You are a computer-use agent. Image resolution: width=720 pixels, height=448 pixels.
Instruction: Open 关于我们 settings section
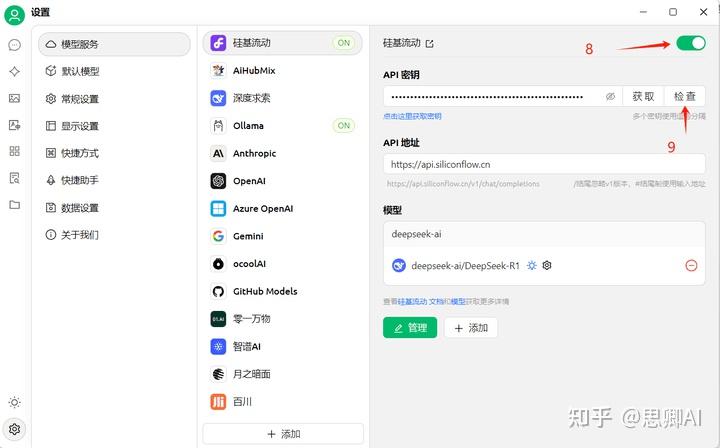114,235
